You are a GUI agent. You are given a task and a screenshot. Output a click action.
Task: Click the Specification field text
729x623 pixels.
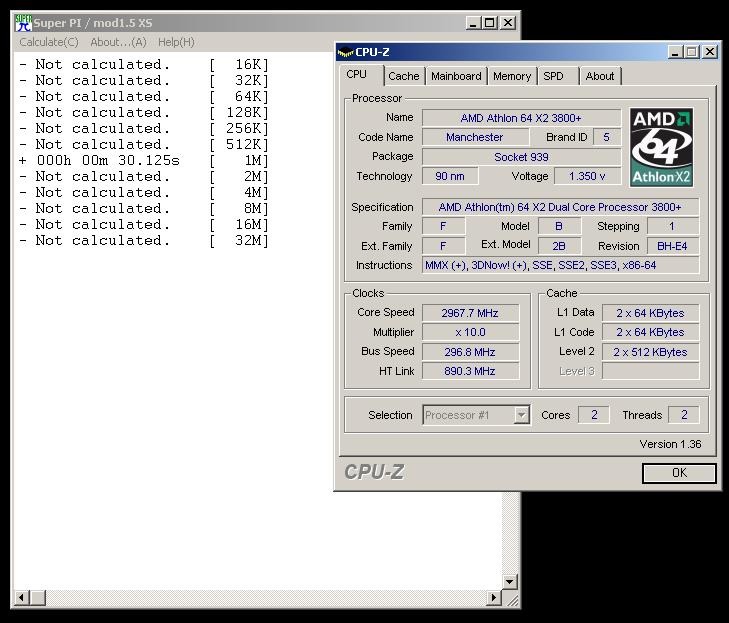click(x=560, y=207)
